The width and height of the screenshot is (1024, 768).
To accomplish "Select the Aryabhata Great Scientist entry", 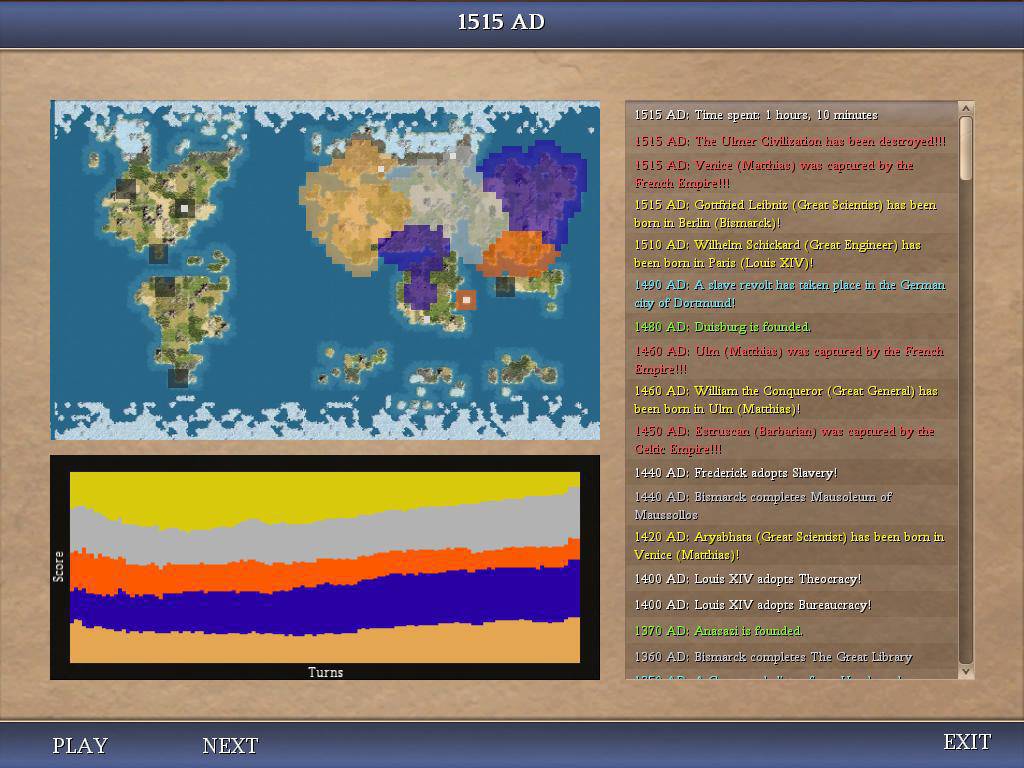I will point(790,545).
